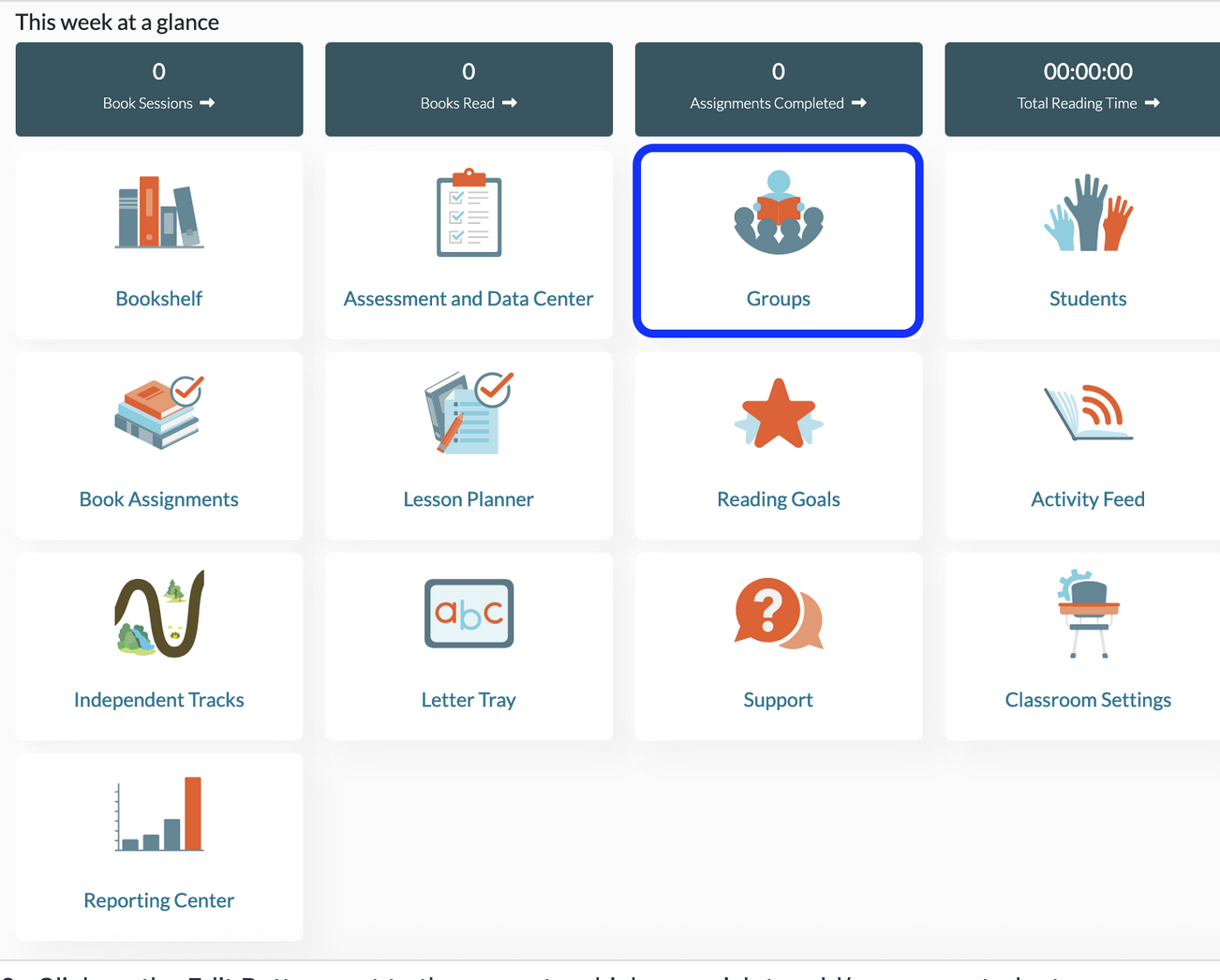The image size is (1220, 980).
Task: Open the Reporting Center label
Action: (x=159, y=900)
